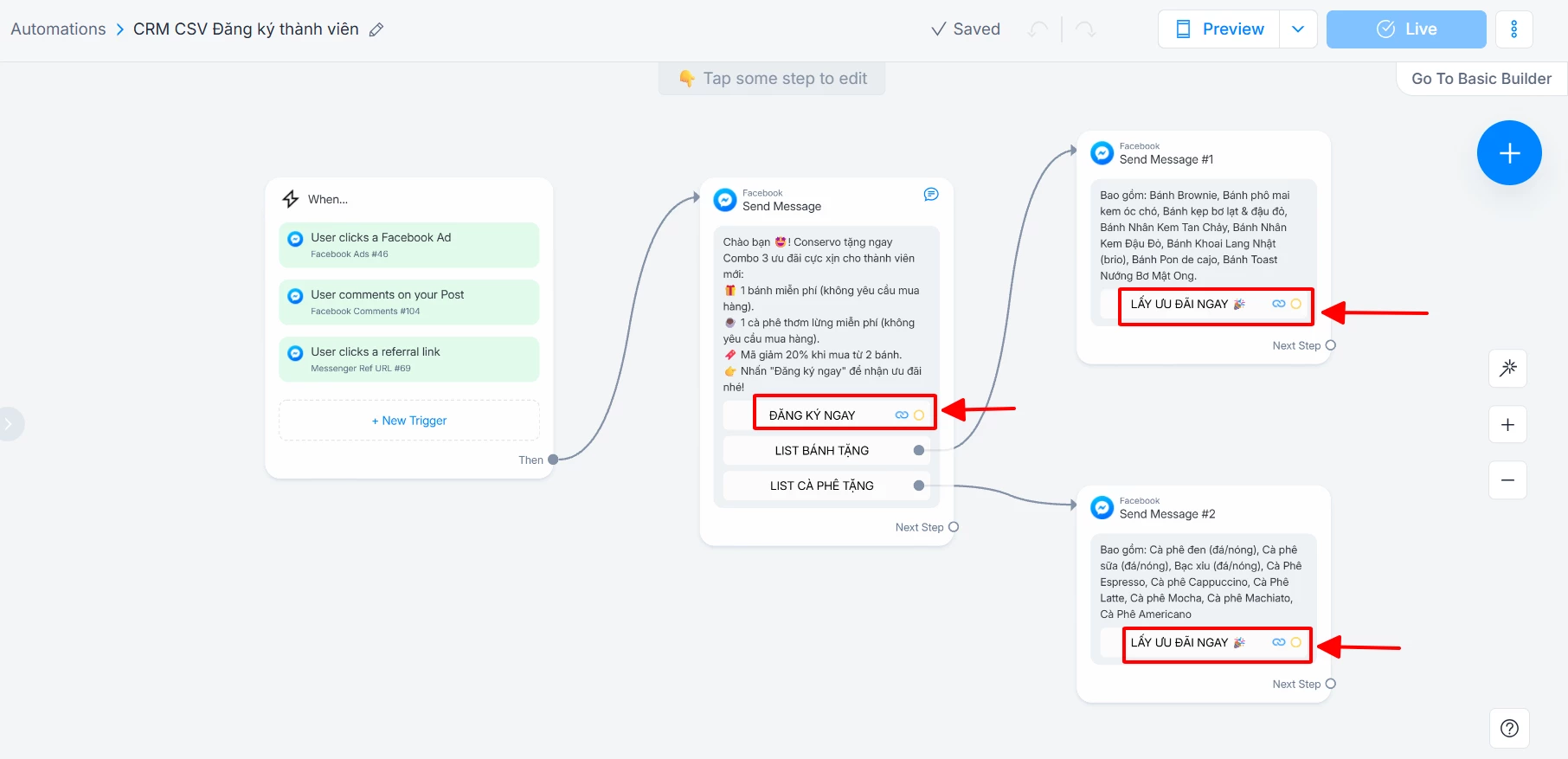Open User clicks a referral link trigger
This screenshot has width=1568, height=759.
408,359
